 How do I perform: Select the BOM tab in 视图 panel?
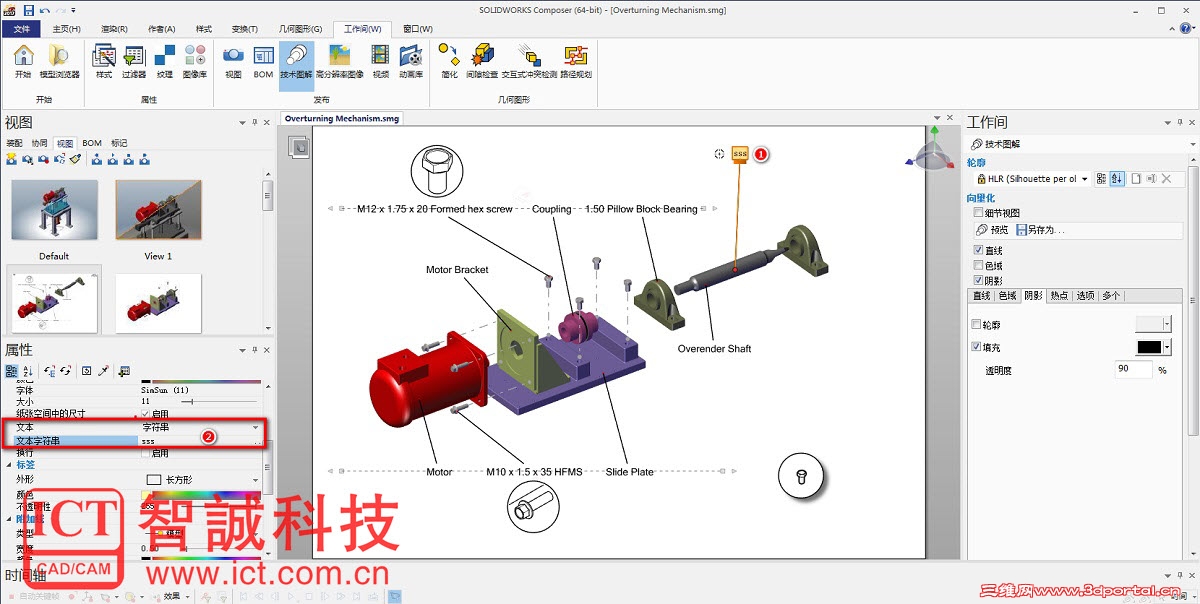pyautogui.click(x=92, y=143)
